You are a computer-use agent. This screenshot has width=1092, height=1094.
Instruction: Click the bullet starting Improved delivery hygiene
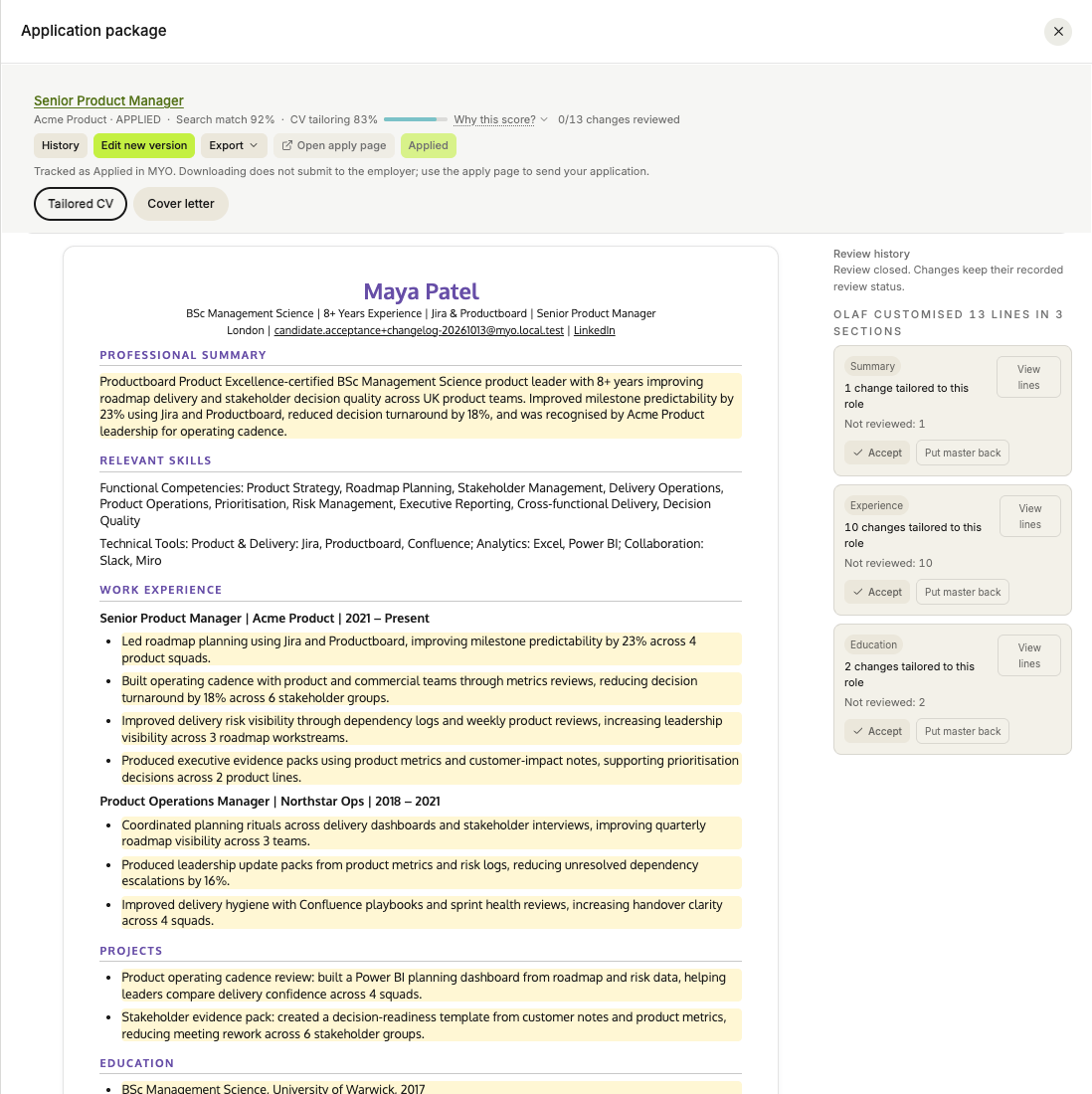pyautogui.click(x=432, y=913)
